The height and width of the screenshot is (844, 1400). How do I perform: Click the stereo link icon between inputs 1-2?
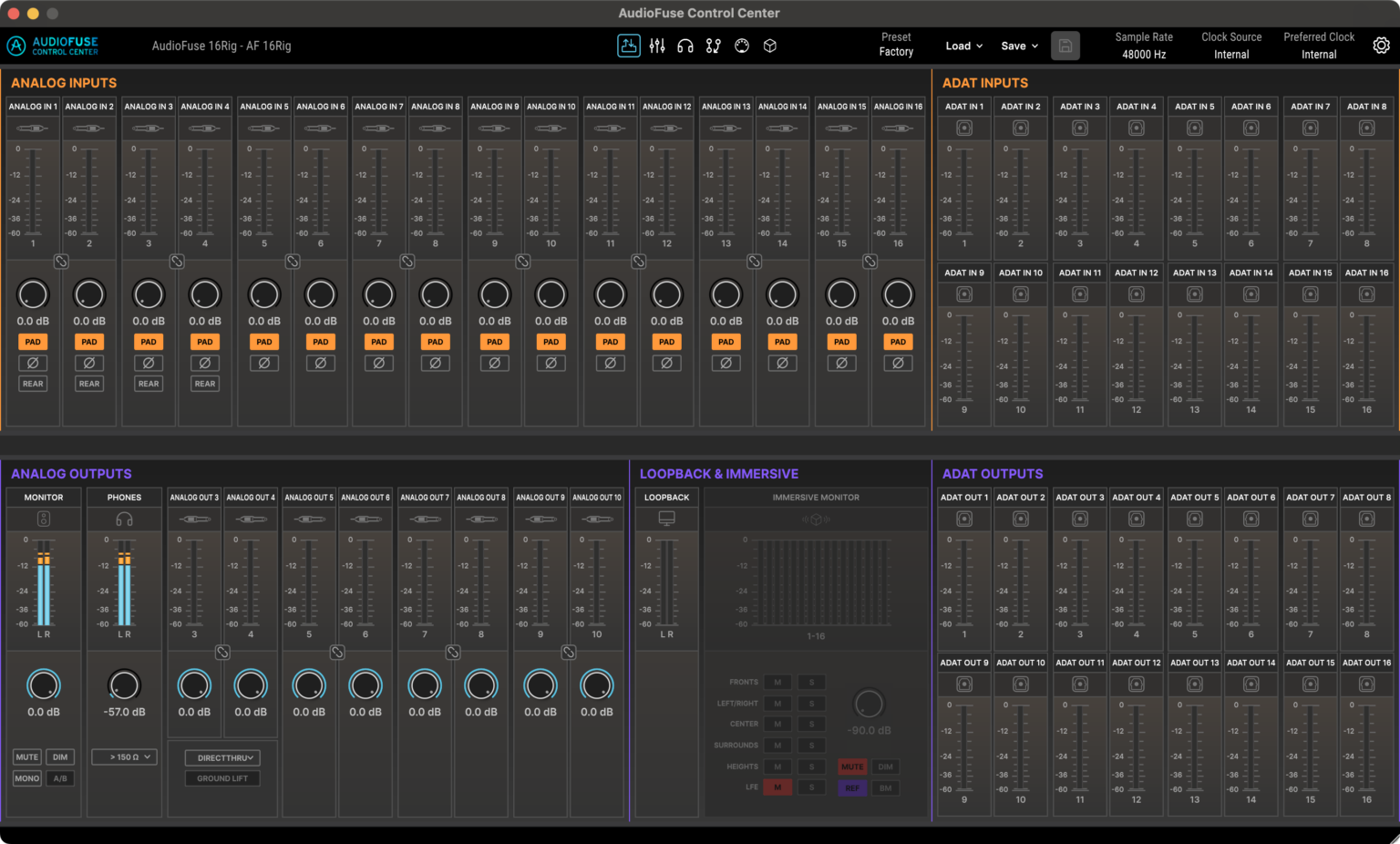pyautogui.click(x=61, y=262)
